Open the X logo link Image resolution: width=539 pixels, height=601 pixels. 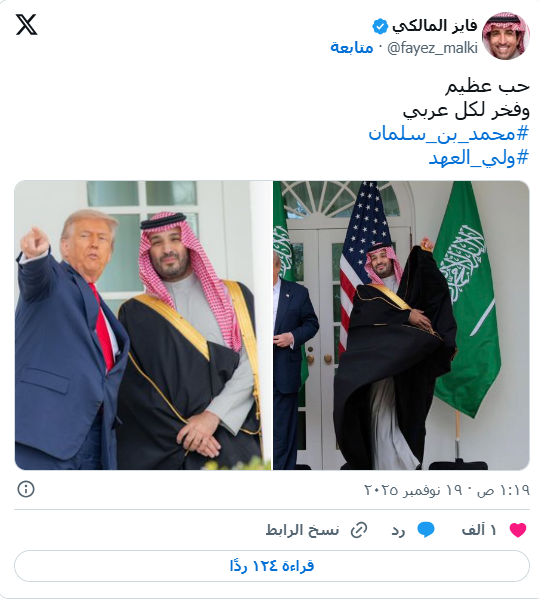(x=26, y=25)
